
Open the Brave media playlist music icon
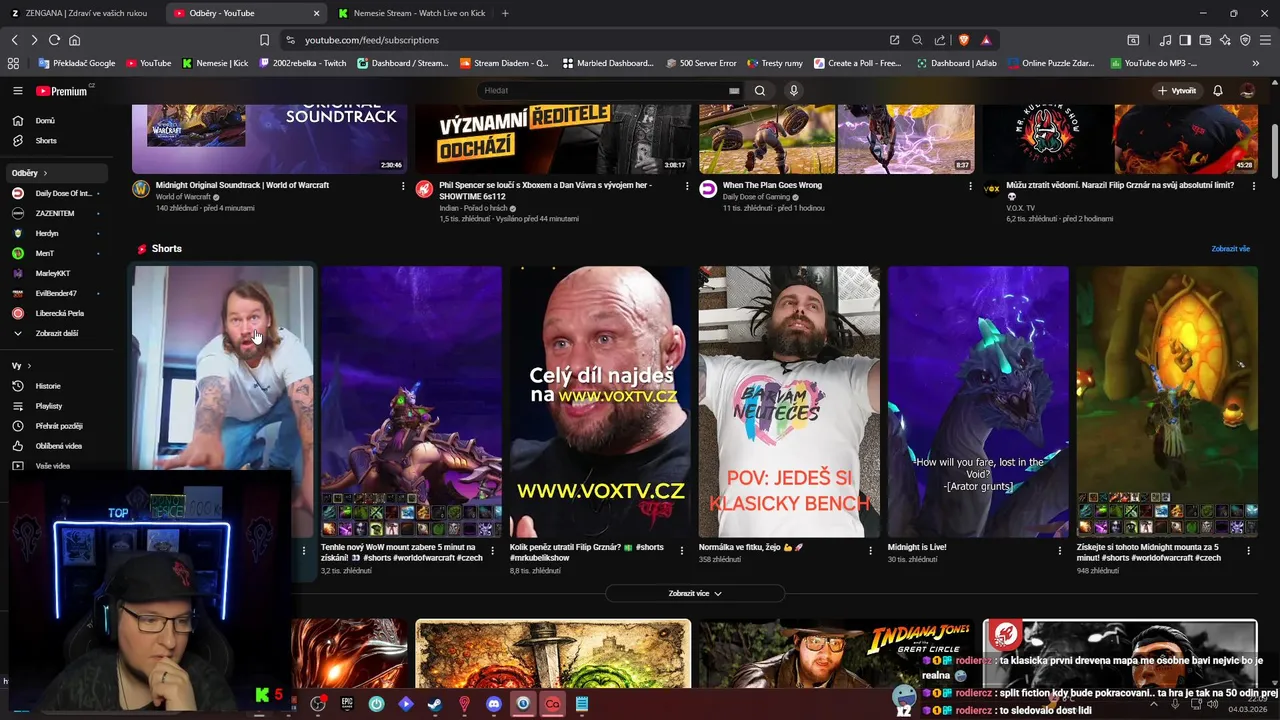click(1165, 40)
